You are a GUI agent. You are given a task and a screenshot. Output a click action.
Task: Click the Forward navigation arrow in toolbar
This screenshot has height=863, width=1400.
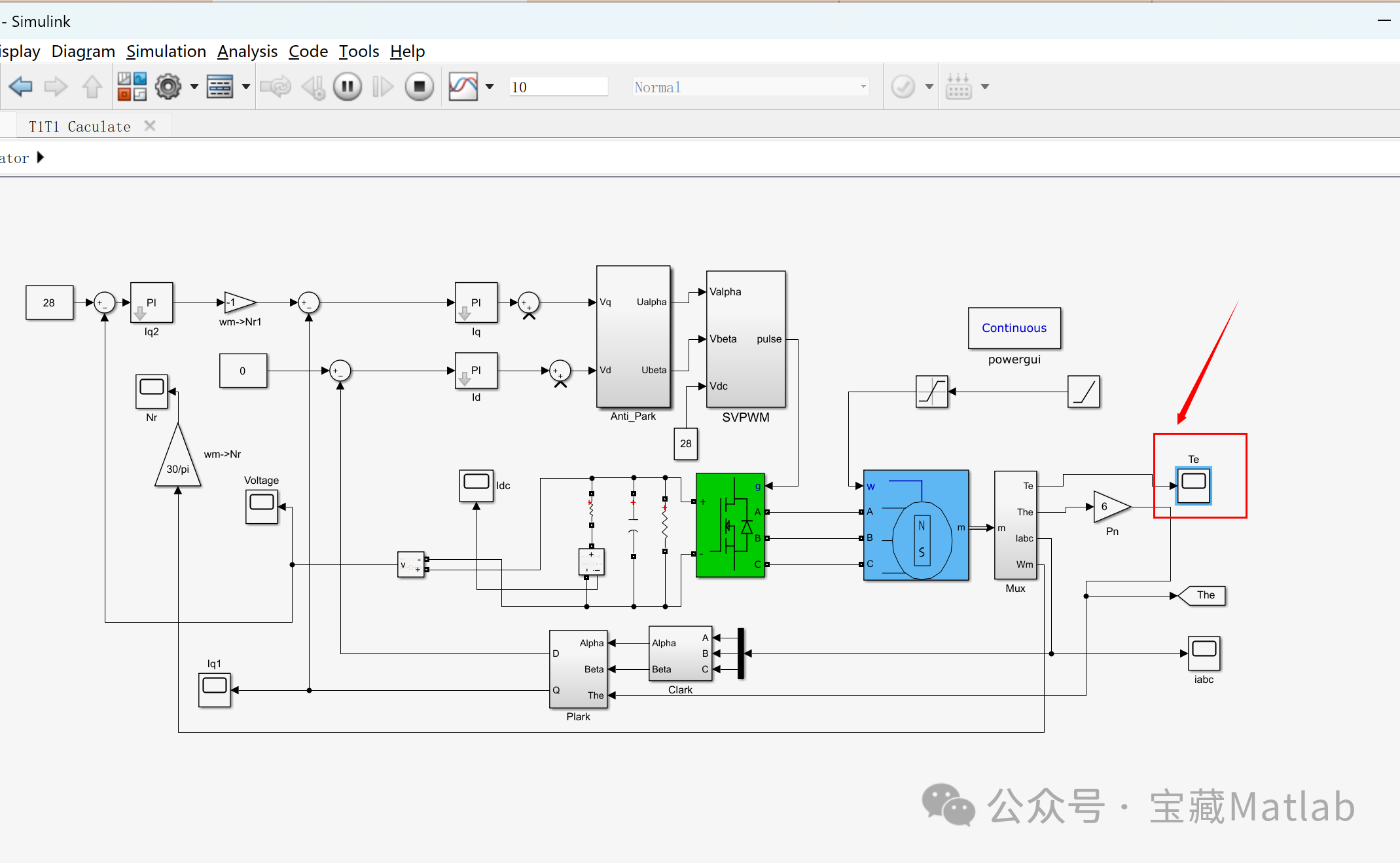click(x=56, y=86)
